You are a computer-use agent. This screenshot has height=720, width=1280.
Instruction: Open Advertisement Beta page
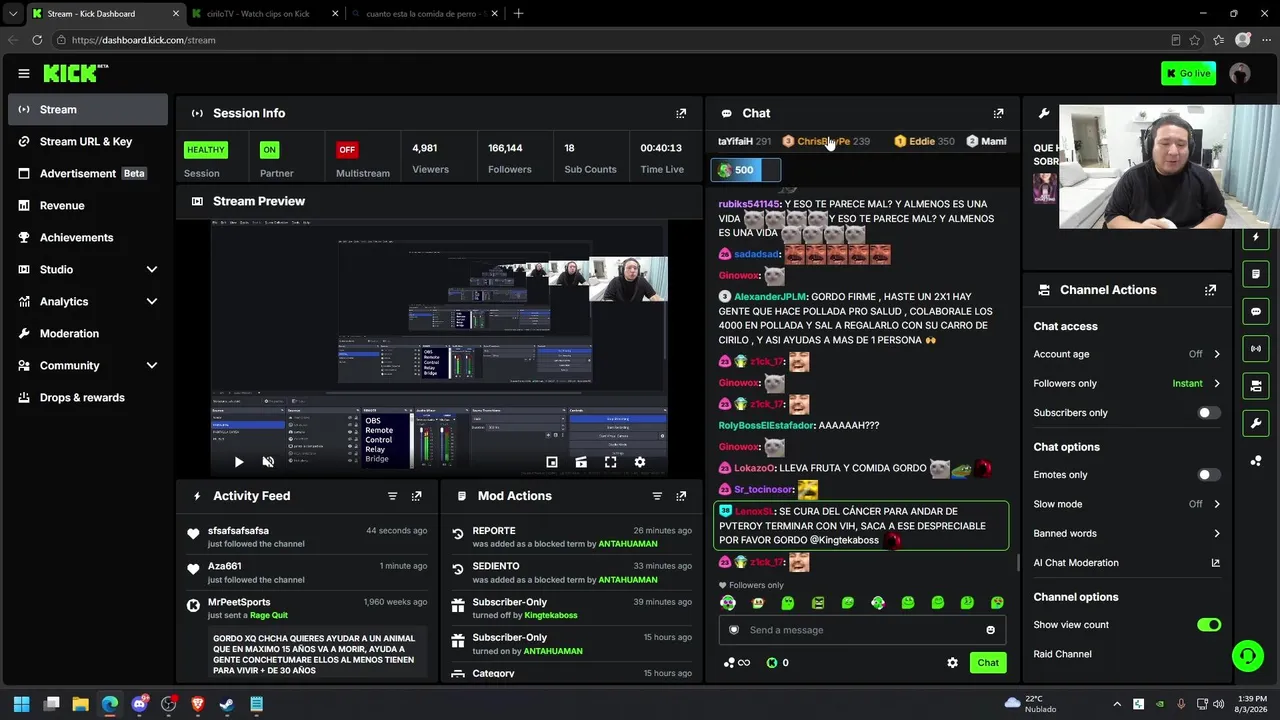click(88, 173)
